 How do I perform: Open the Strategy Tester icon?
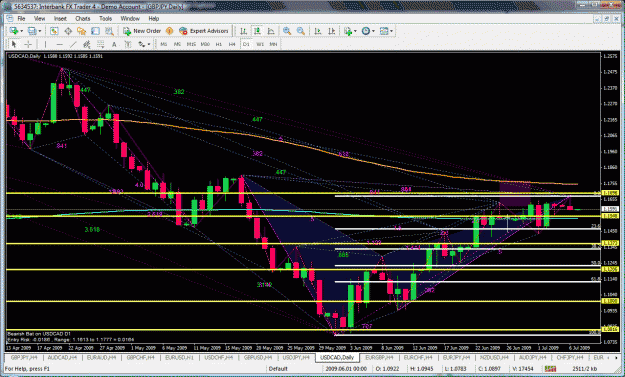[109, 31]
